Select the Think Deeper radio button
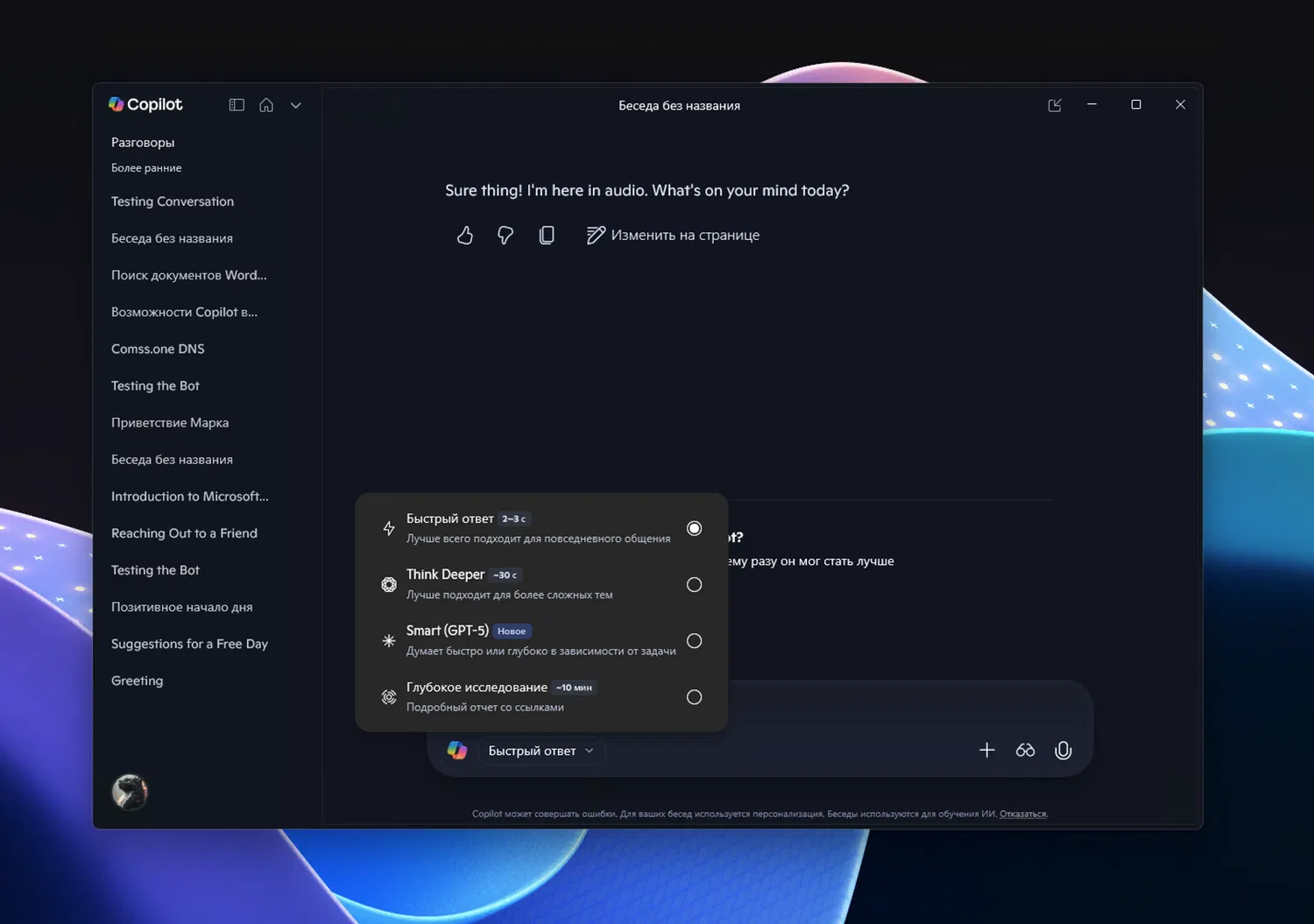Screen dimensions: 1314x924 694,584
